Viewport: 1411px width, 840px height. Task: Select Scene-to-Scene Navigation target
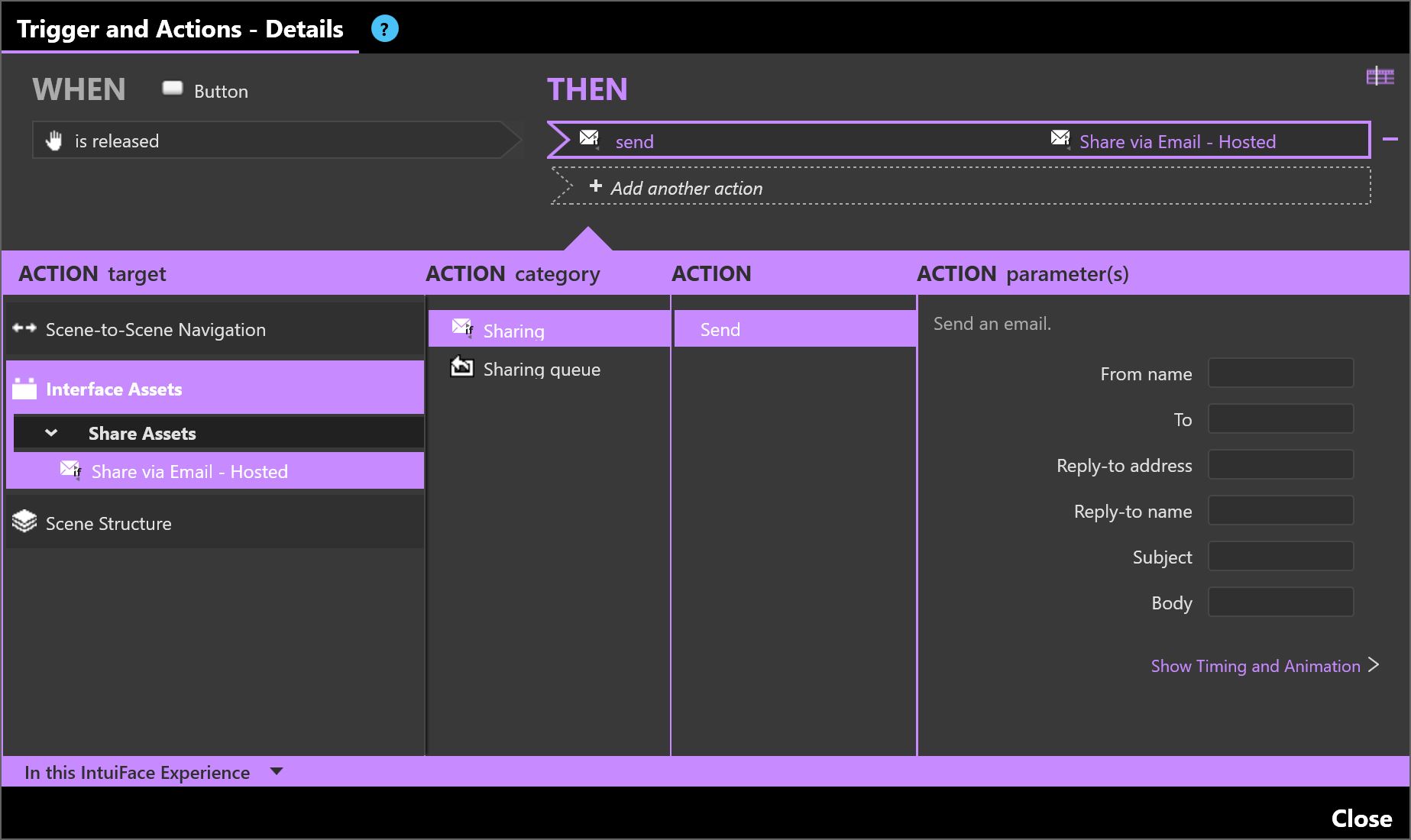tap(215, 329)
